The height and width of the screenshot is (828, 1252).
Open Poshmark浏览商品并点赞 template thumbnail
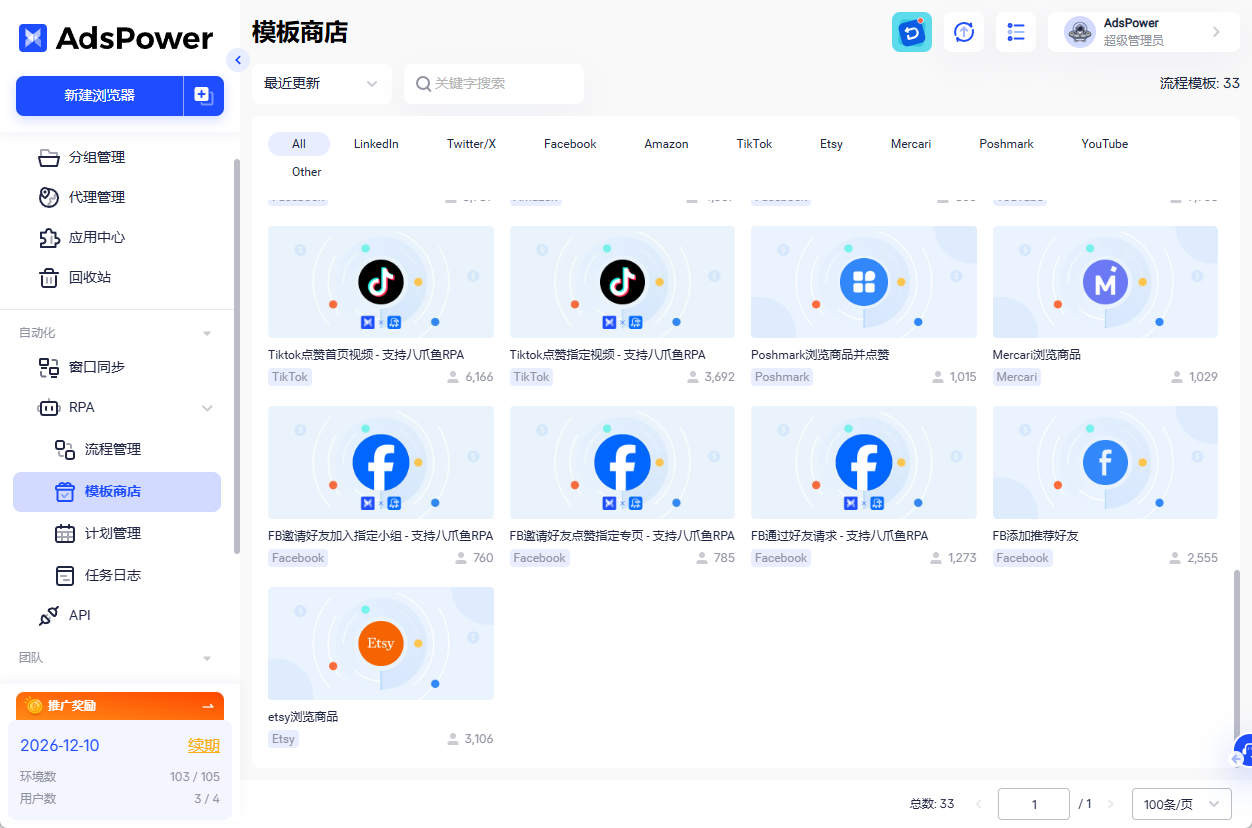click(x=864, y=282)
